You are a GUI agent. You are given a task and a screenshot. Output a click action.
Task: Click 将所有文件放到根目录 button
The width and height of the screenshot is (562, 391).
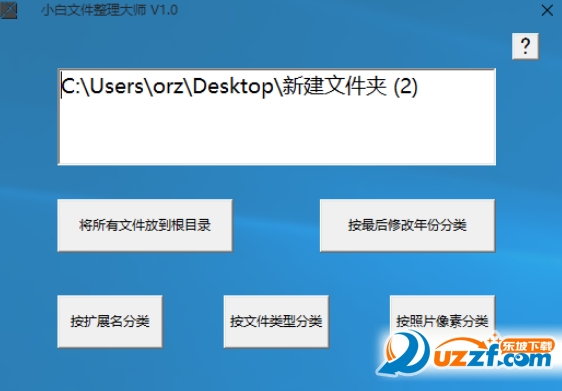click(145, 225)
